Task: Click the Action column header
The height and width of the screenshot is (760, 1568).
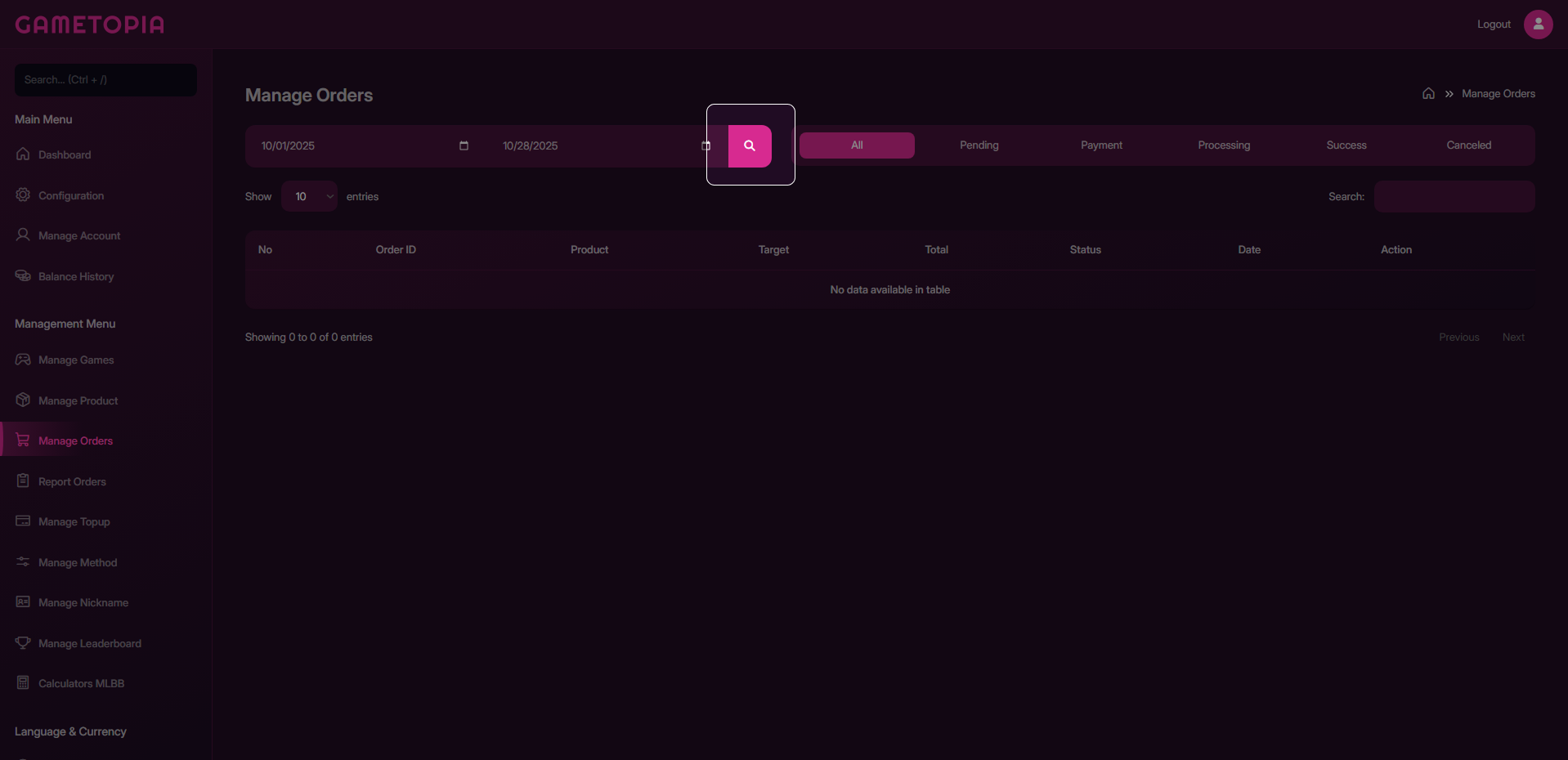Action: click(1396, 250)
